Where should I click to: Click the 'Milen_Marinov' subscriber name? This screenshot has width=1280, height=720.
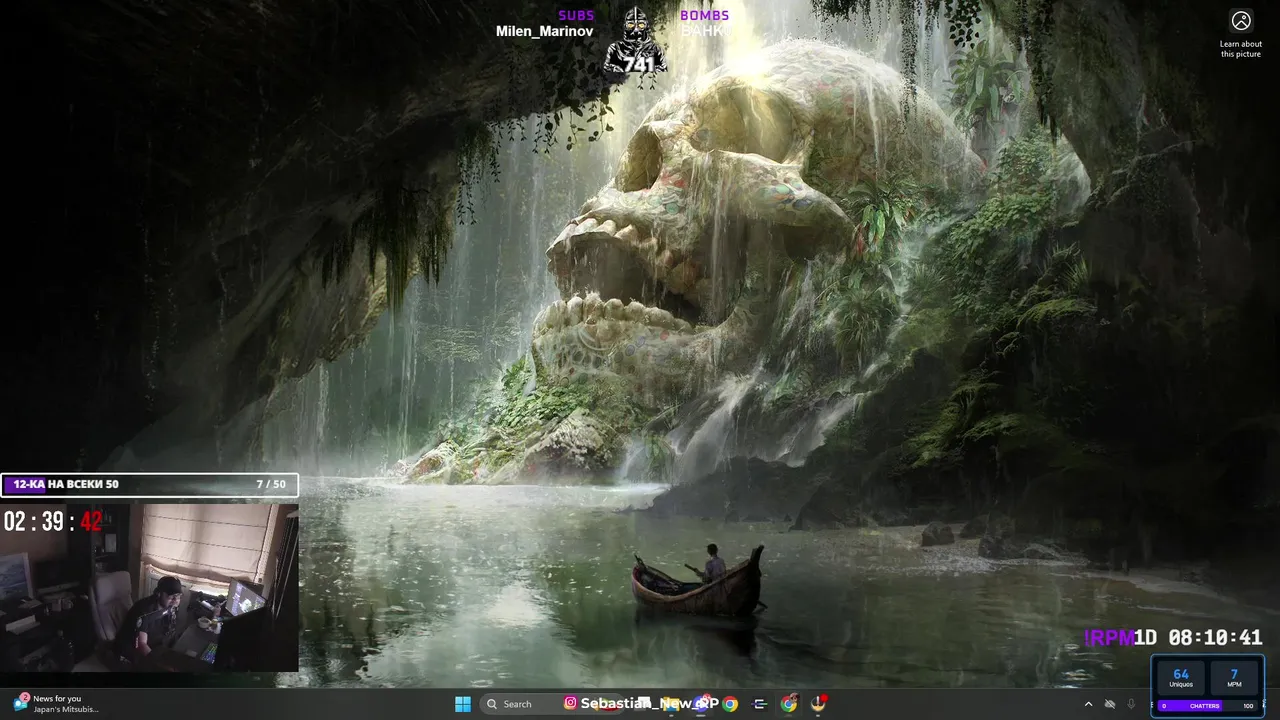(544, 31)
